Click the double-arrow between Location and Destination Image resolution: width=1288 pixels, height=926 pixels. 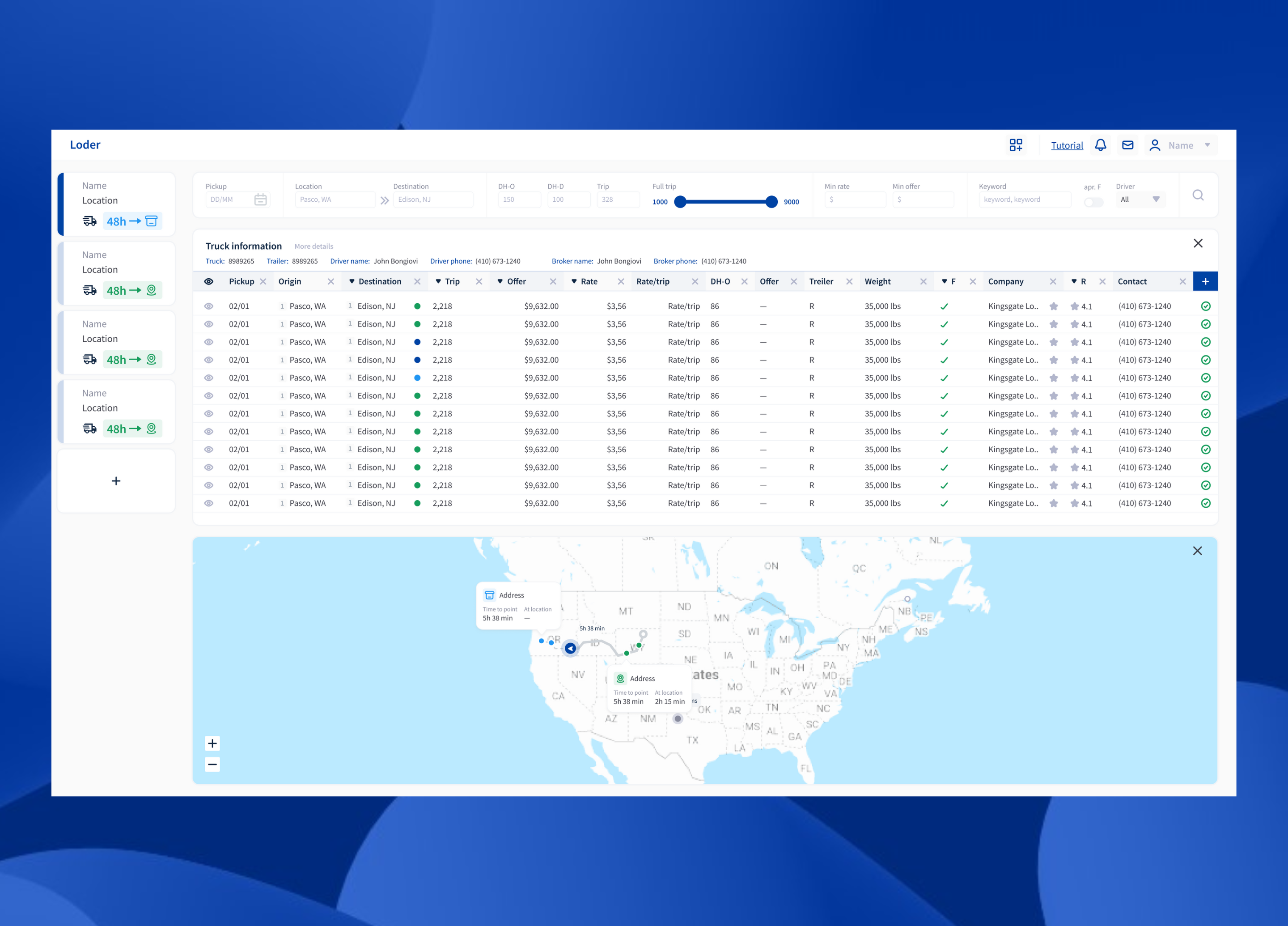point(385,200)
